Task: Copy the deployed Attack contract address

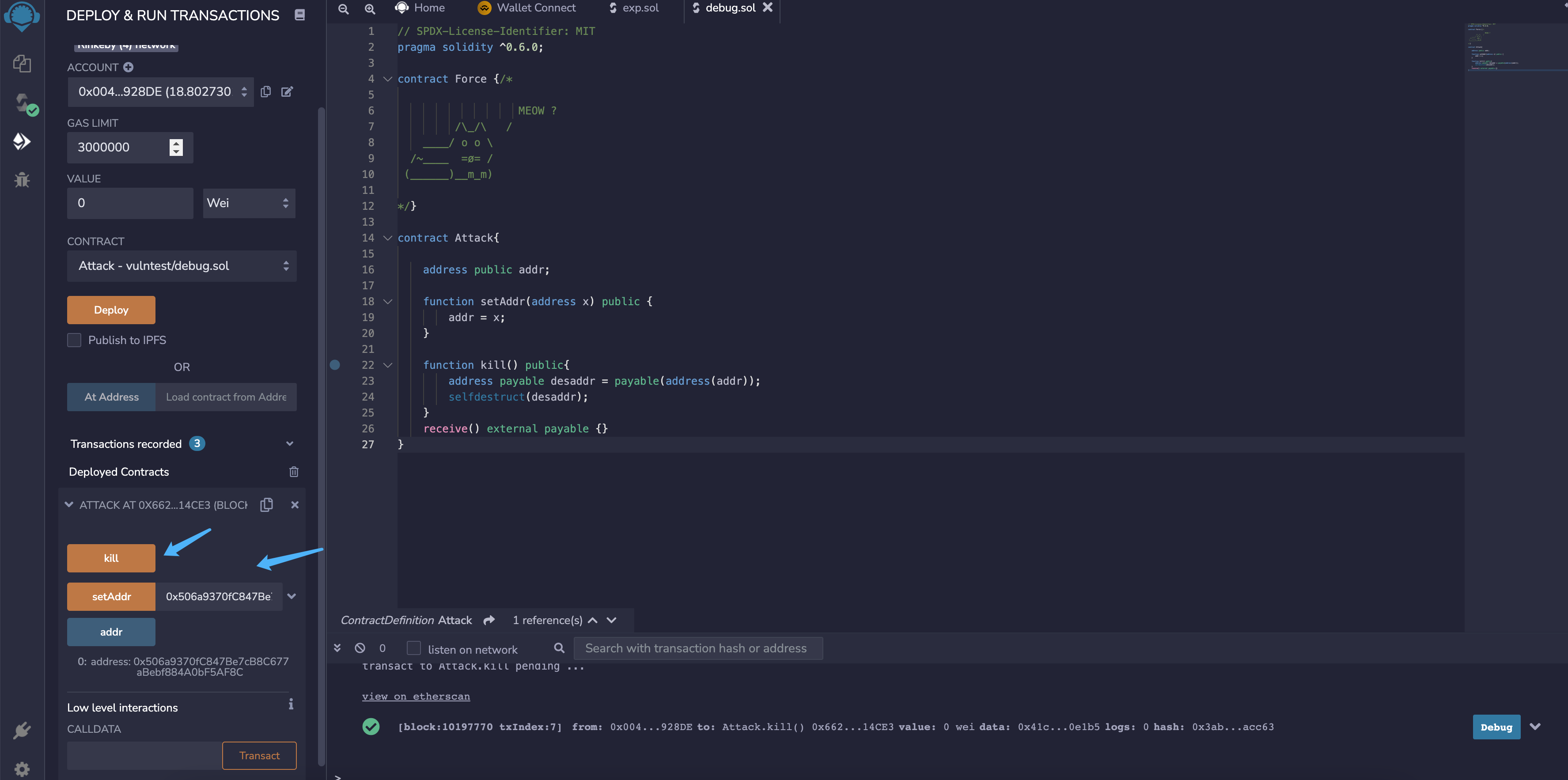Action: tap(266, 504)
